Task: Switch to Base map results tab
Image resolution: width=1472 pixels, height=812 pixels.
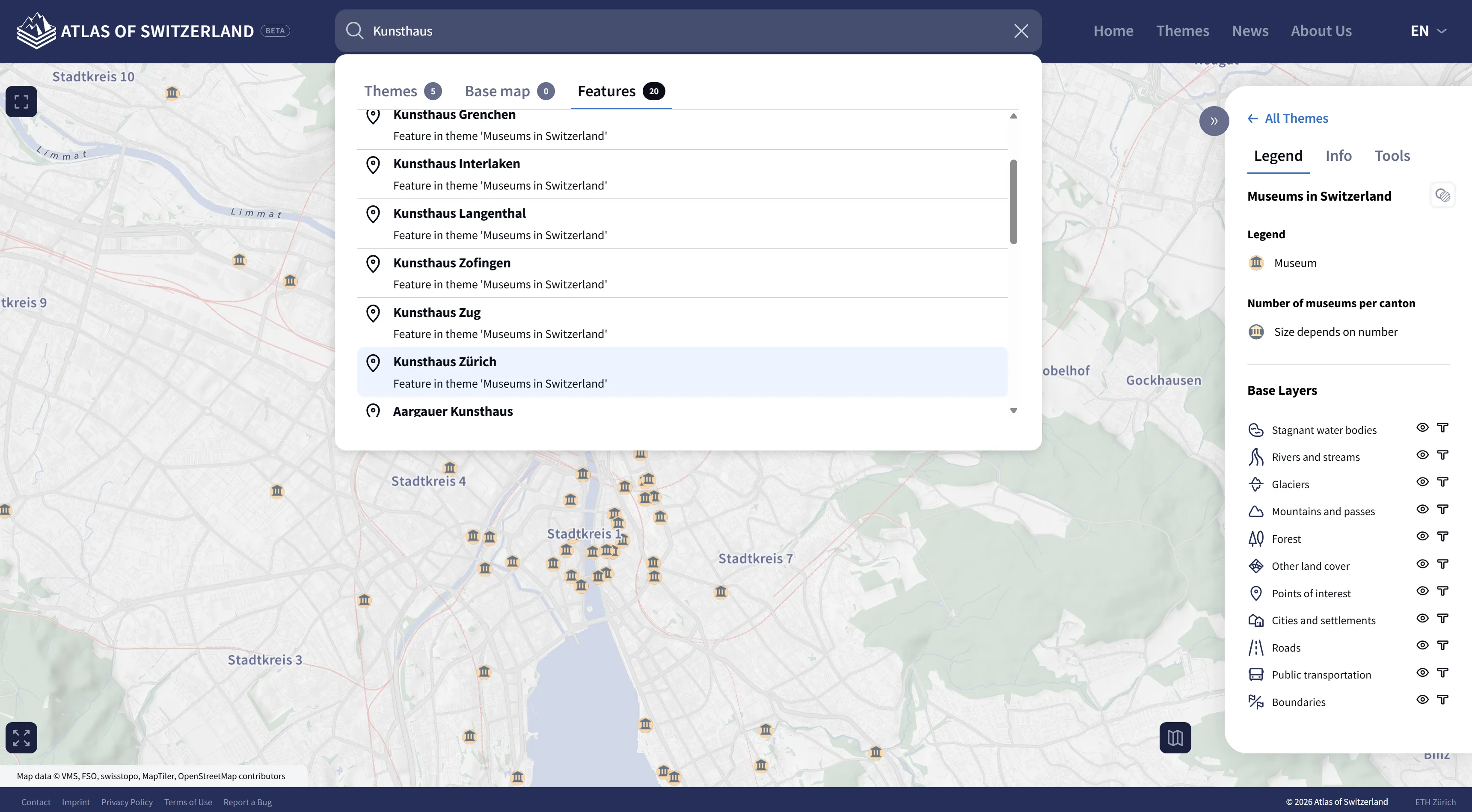Action: click(x=509, y=91)
